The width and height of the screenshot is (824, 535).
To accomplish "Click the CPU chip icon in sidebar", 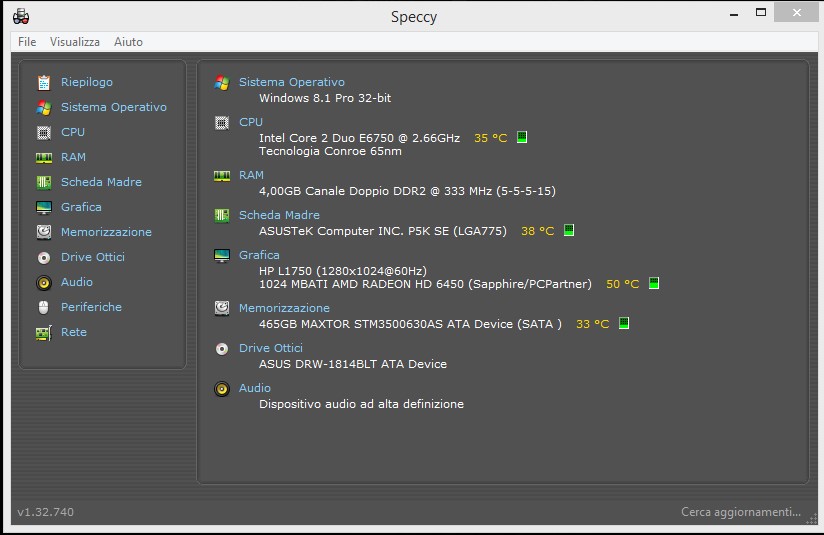I will 44,132.
